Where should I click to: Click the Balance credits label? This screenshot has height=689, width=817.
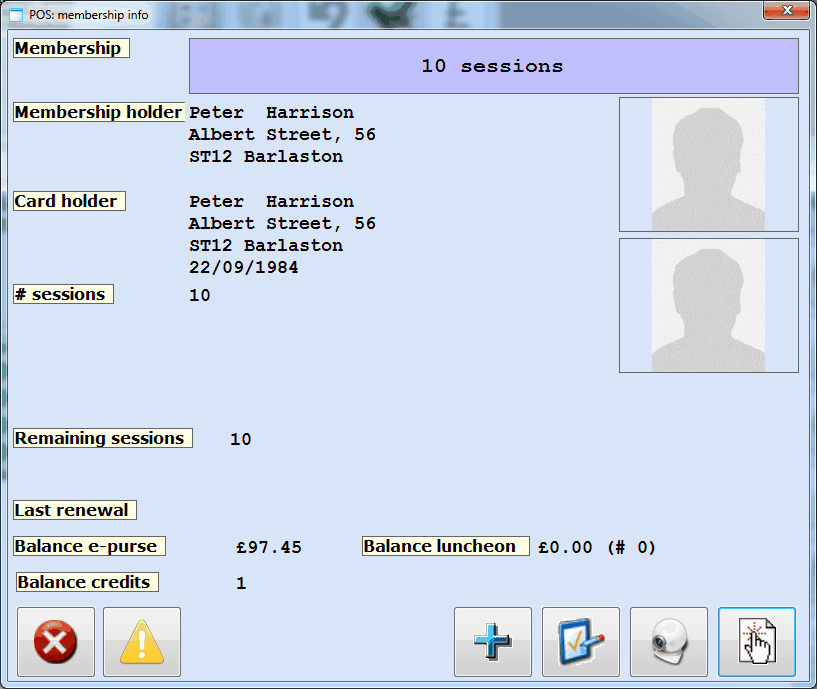pos(87,582)
